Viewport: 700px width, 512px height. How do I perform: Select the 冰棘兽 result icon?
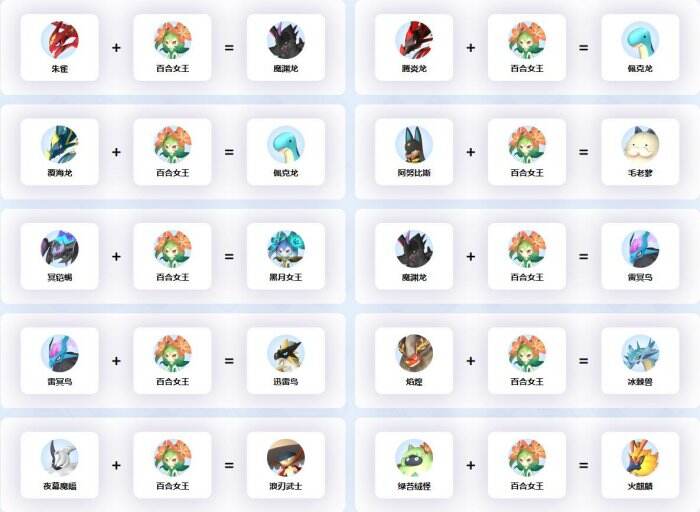(640, 353)
